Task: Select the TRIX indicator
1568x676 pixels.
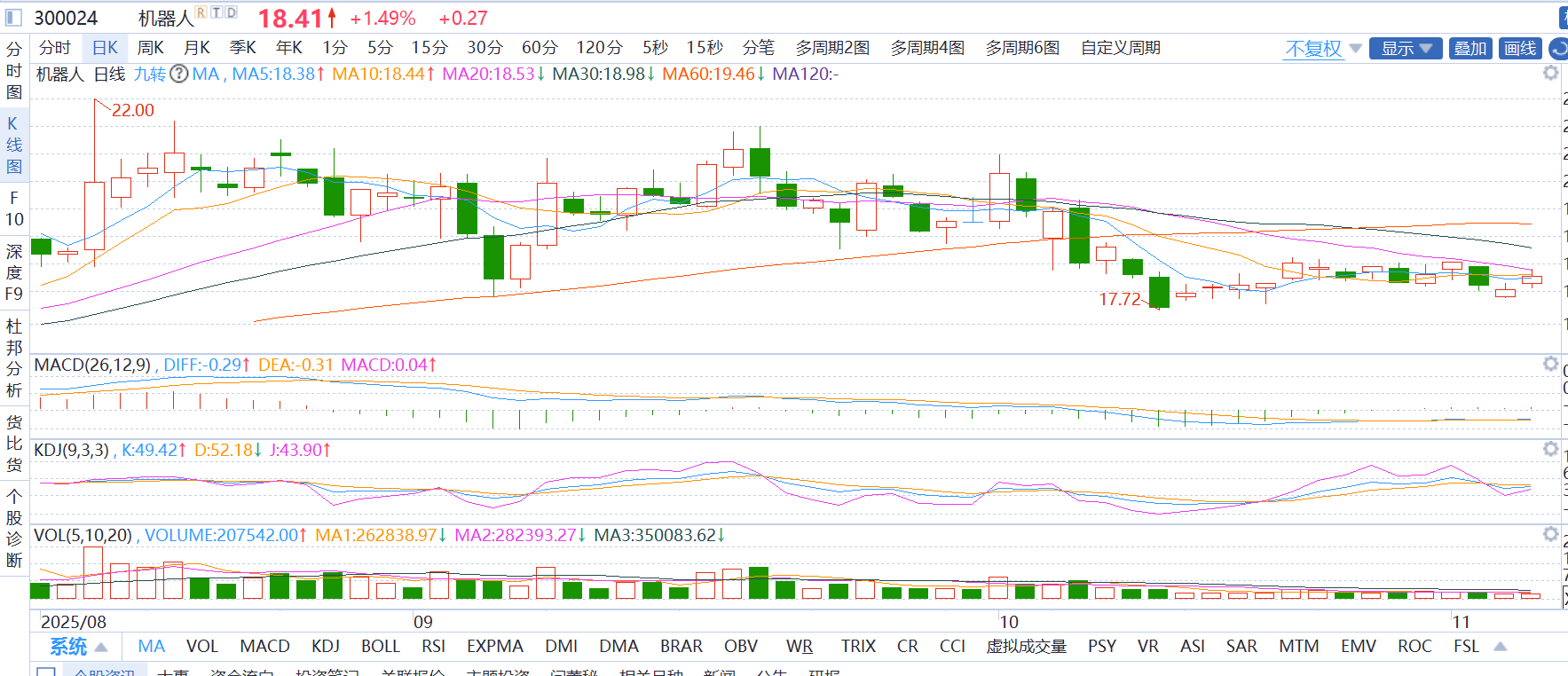Action: click(x=858, y=647)
